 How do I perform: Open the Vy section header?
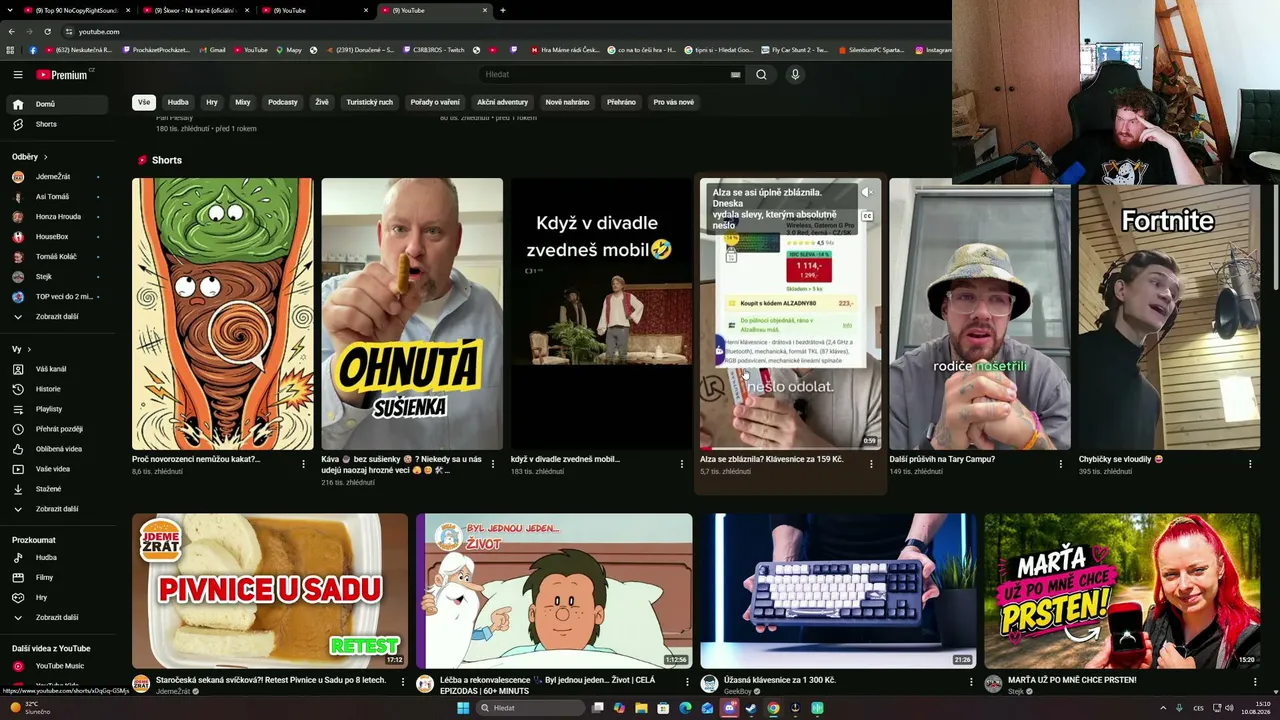click(x=22, y=349)
